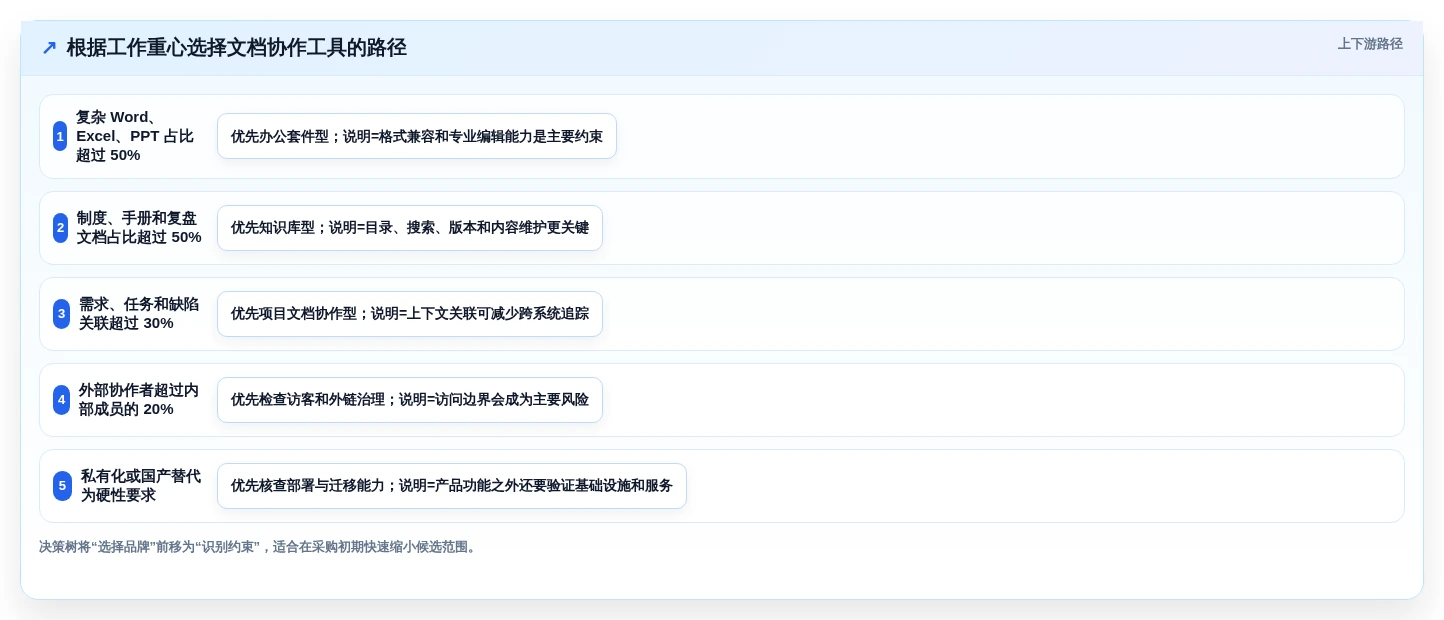Image resolution: width=1444 pixels, height=620 pixels.
Task: Select condition 制度、手册和复盘文档占比超过 50%
Action: (139, 228)
